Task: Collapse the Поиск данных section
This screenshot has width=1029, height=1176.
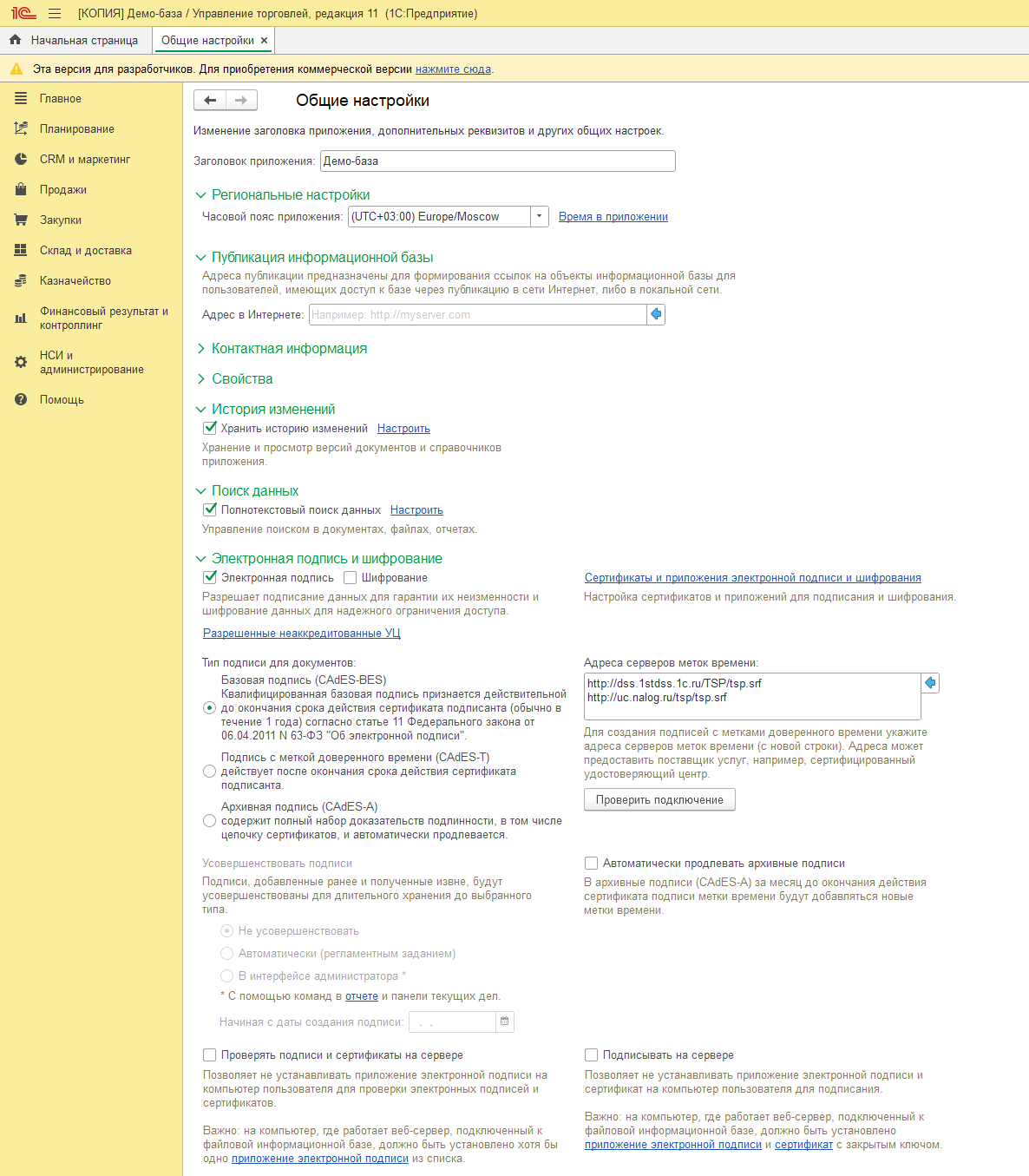Action: tap(201, 491)
